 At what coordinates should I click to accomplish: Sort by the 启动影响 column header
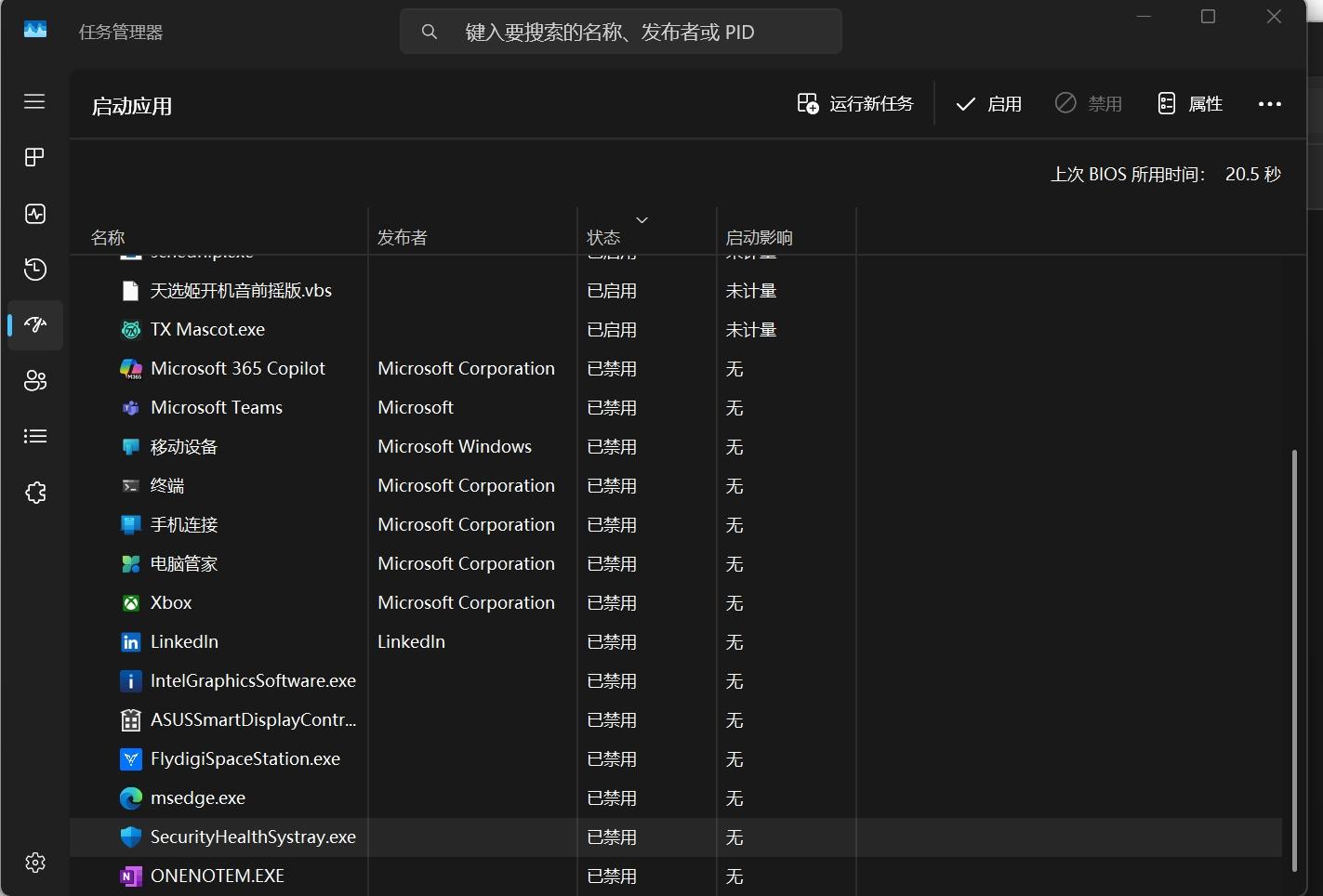pyautogui.click(x=759, y=238)
